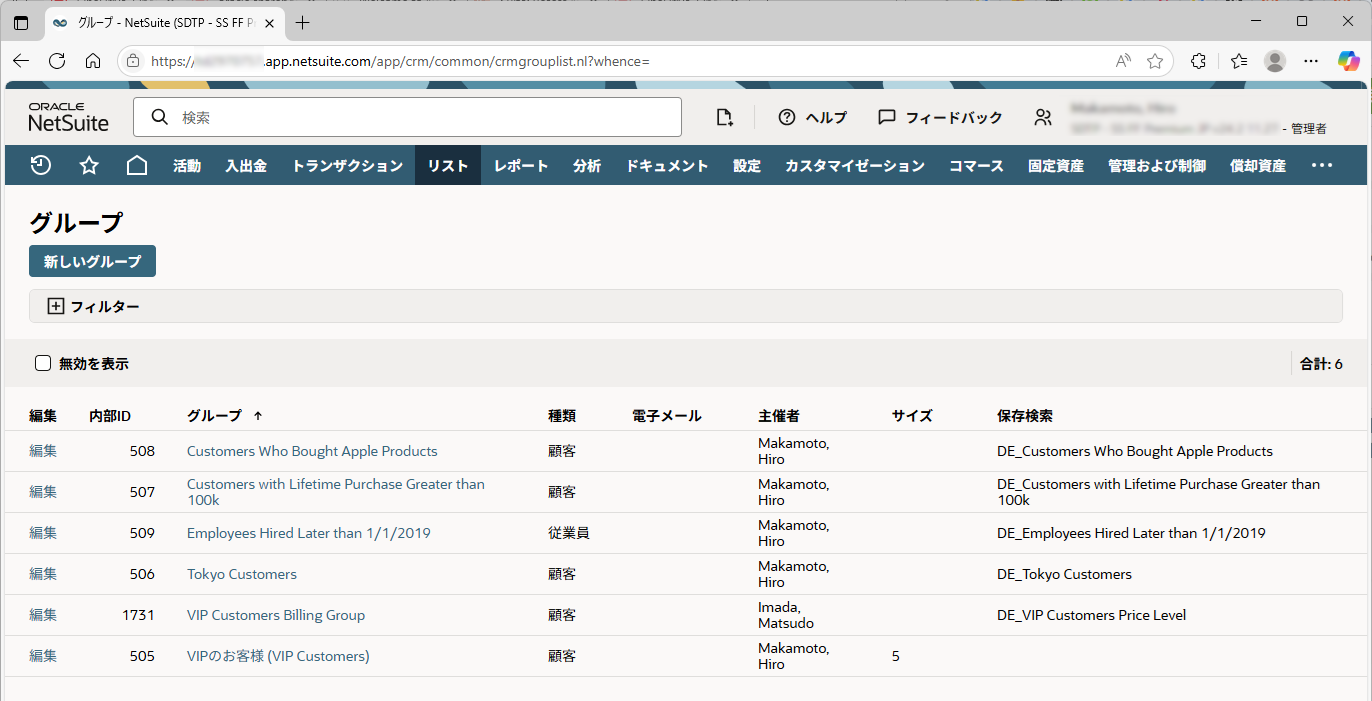Open browser Extensions puzzle icon
The width and height of the screenshot is (1372, 701).
point(1198,61)
